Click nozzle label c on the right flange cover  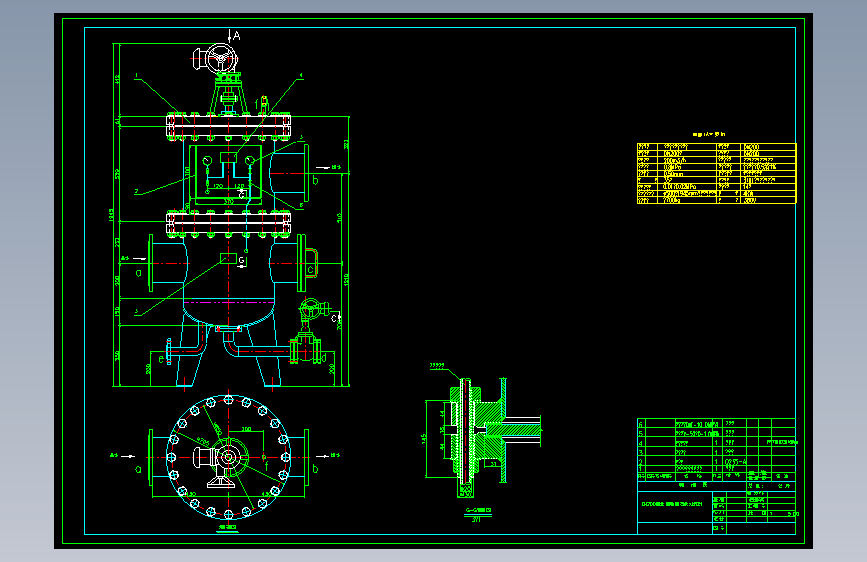[311, 270]
